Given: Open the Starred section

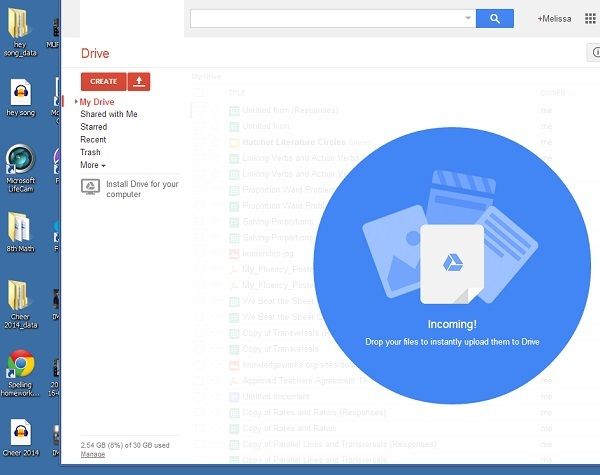Looking at the screenshot, I should click(93, 127).
